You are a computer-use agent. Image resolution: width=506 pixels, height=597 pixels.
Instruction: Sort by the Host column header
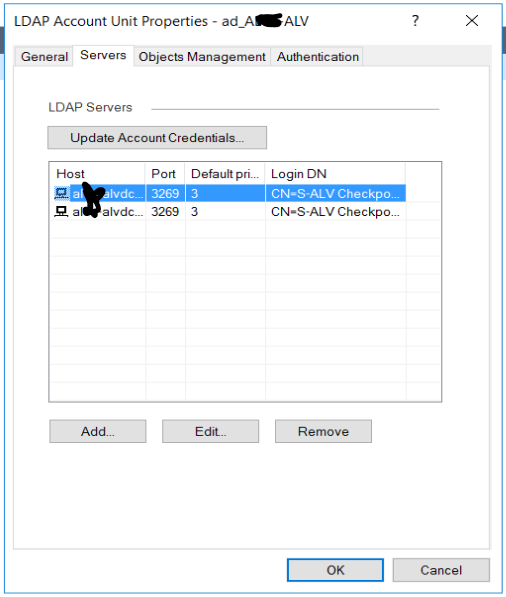(x=97, y=174)
